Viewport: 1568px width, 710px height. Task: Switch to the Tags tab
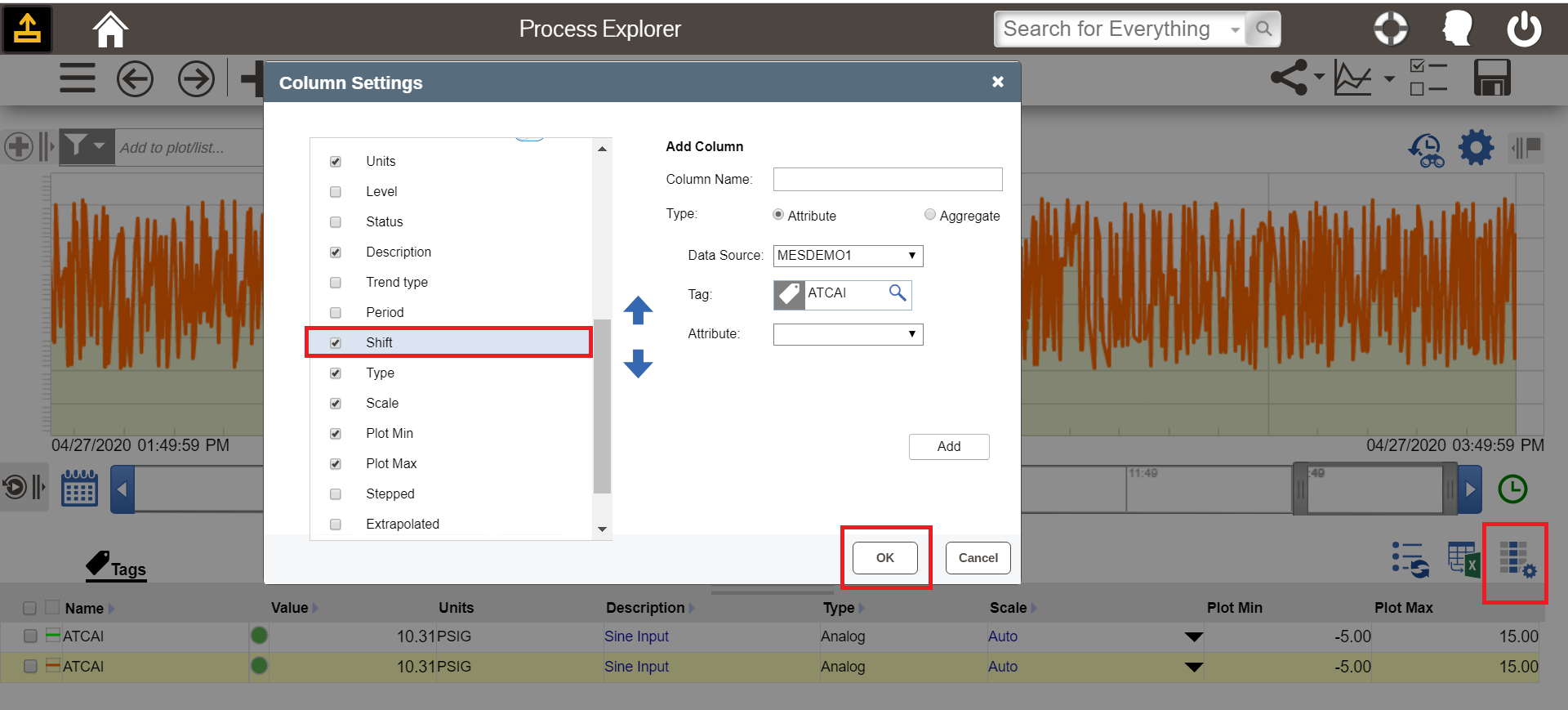(117, 566)
